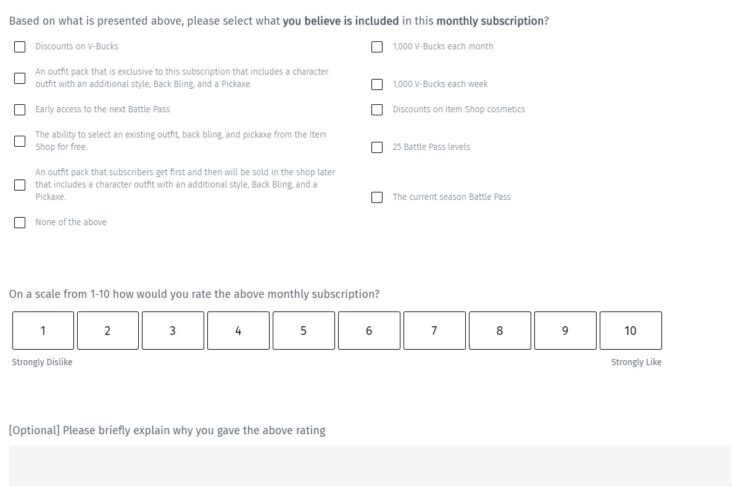Select Early access to next Battle Pass checkbox
Screen dimensions: 741x486
(x=20, y=110)
